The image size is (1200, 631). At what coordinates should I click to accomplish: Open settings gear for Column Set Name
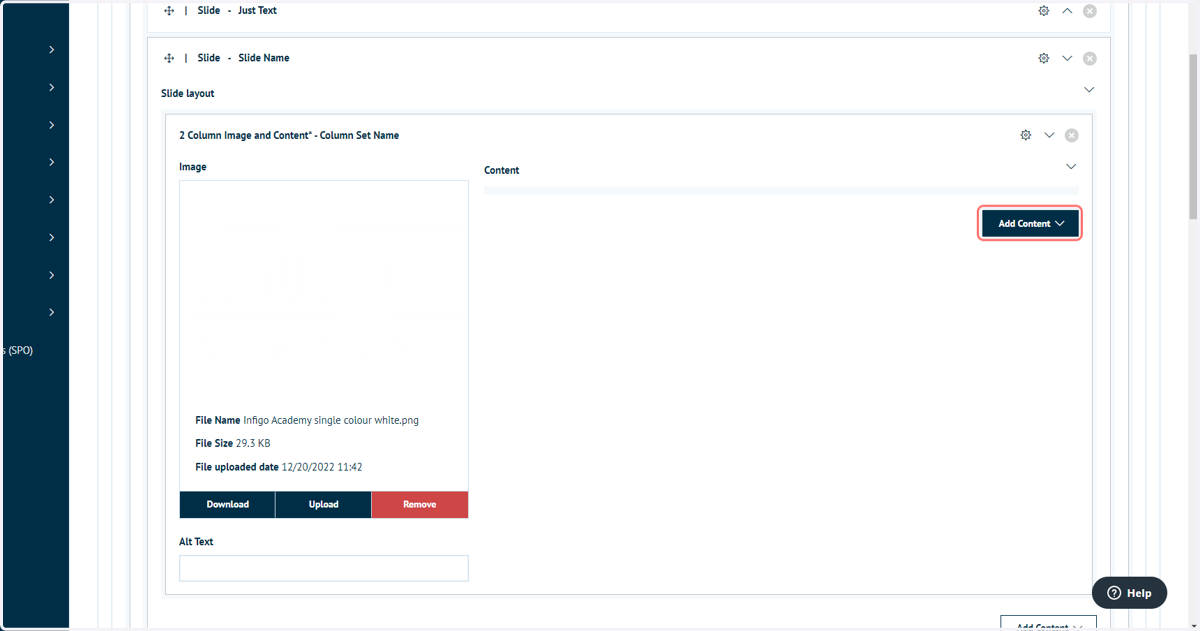[x=1026, y=135]
